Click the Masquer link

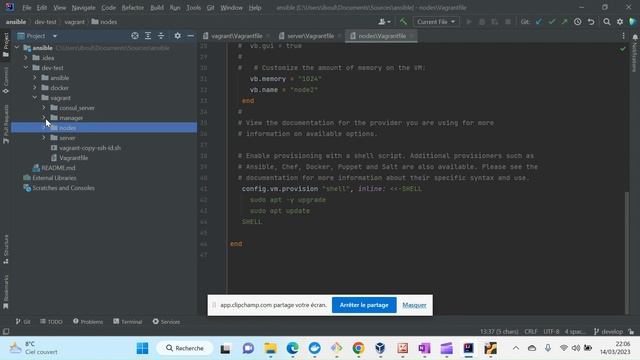414,305
